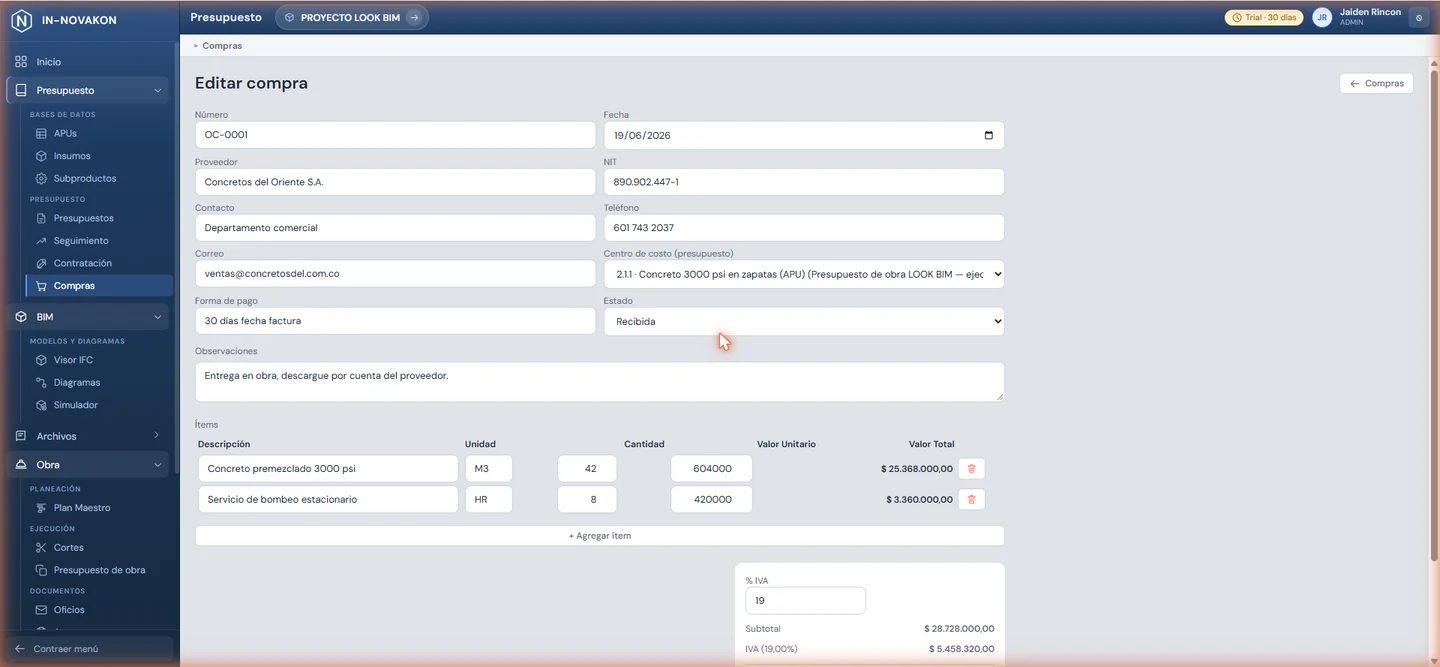Click the Compras back button
The image size is (1440, 667).
pos(1376,84)
